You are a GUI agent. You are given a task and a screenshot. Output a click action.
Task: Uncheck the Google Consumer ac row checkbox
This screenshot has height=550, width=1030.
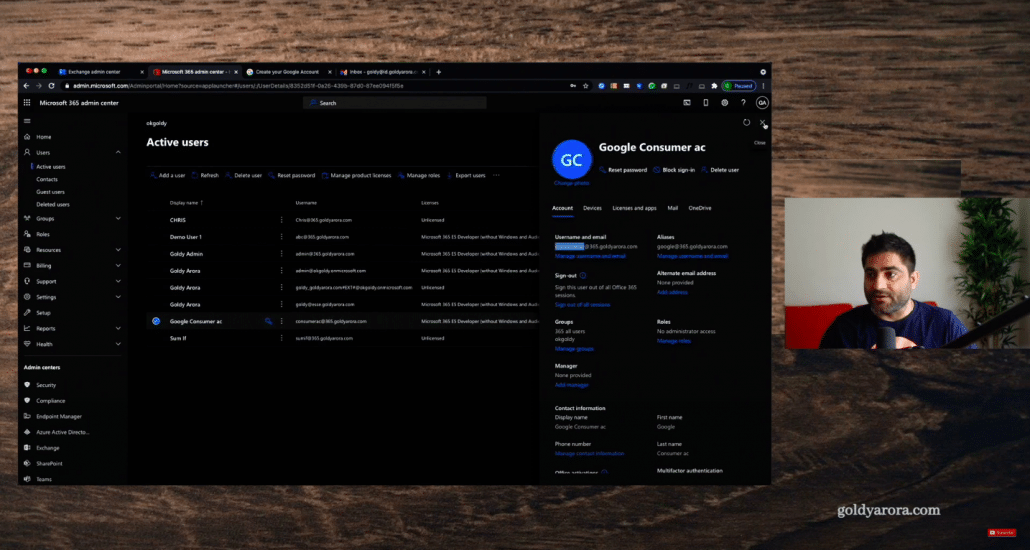point(156,321)
